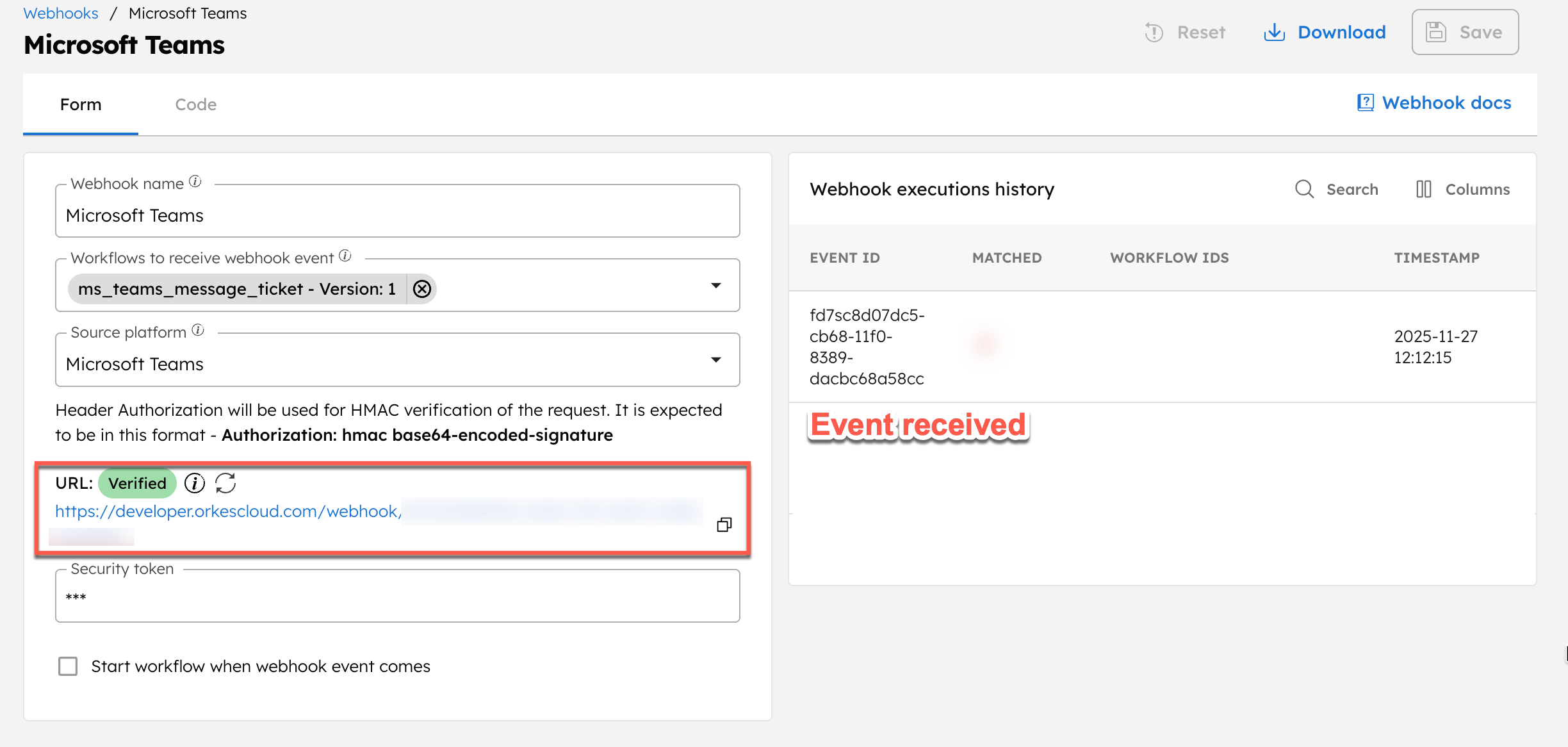Click the info icon beside Source platform

[x=198, y=329]
